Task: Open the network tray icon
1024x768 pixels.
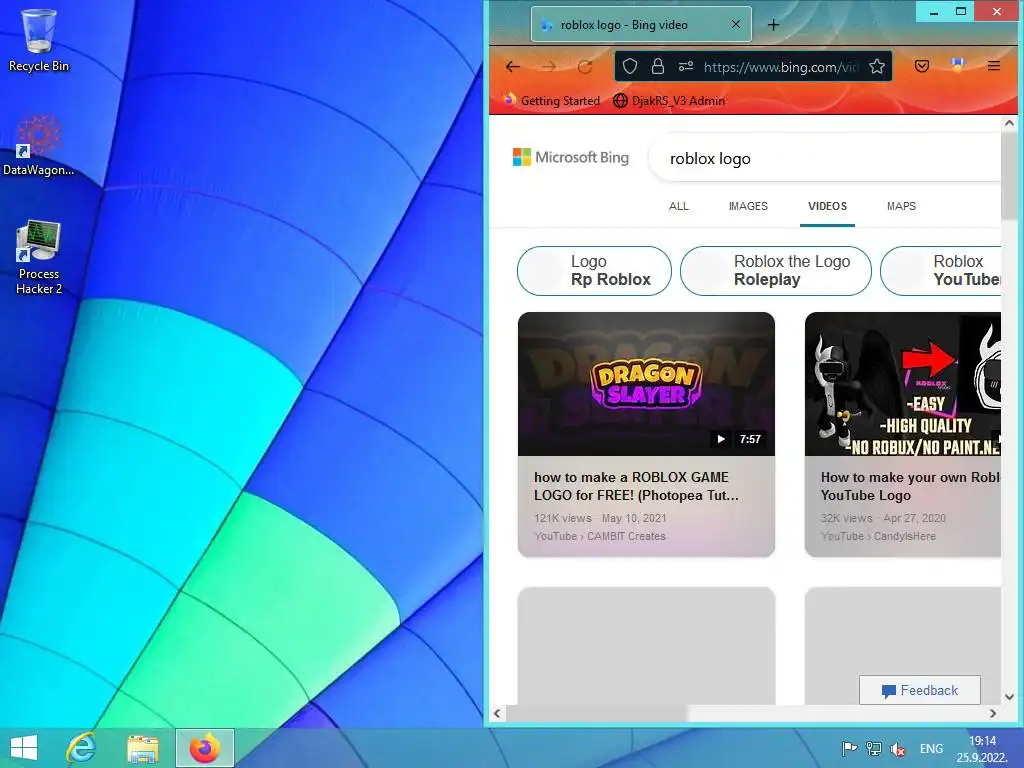Action: click(874, 748)
